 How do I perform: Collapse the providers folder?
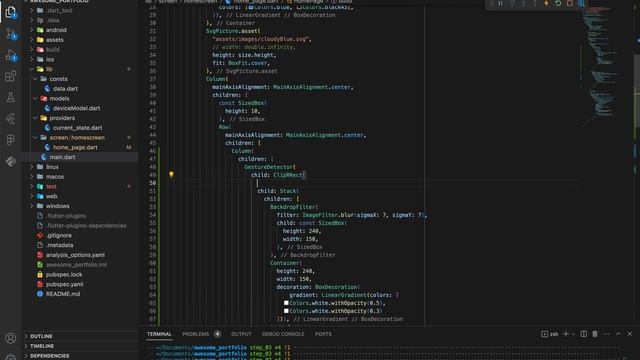[36, 118]
